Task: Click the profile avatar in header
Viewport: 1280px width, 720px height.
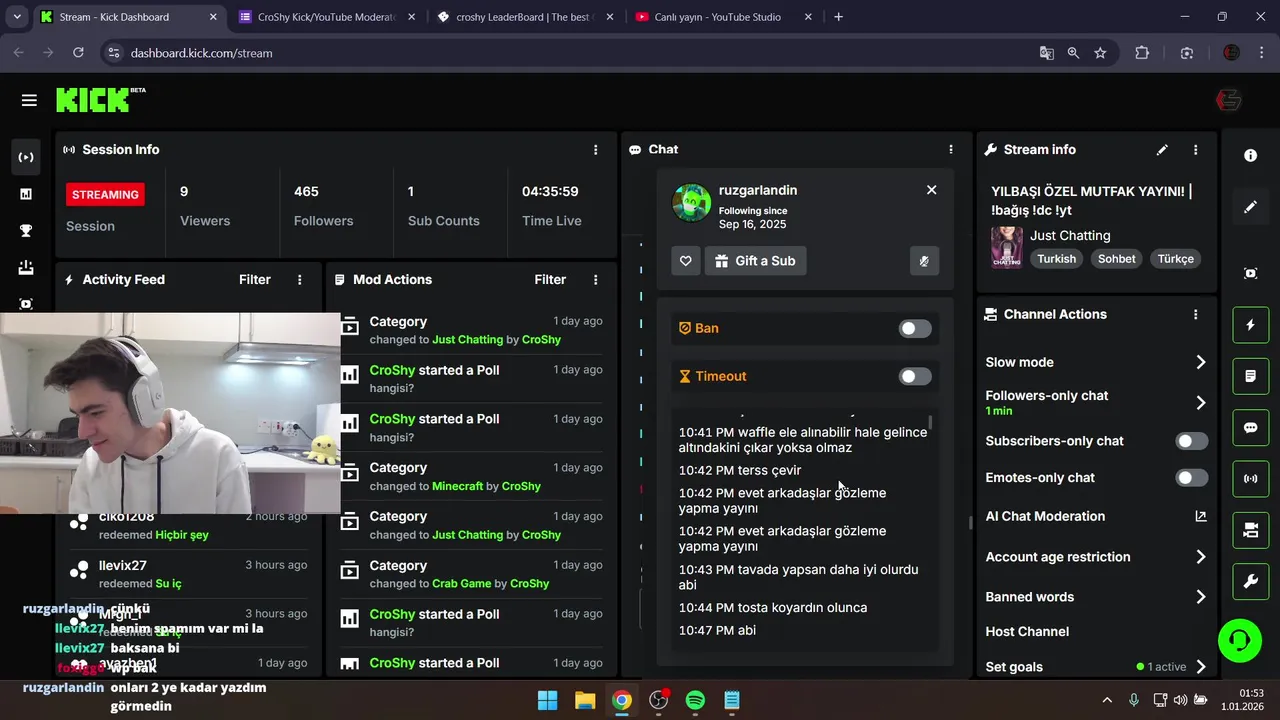Action: tap(1228, 100)
